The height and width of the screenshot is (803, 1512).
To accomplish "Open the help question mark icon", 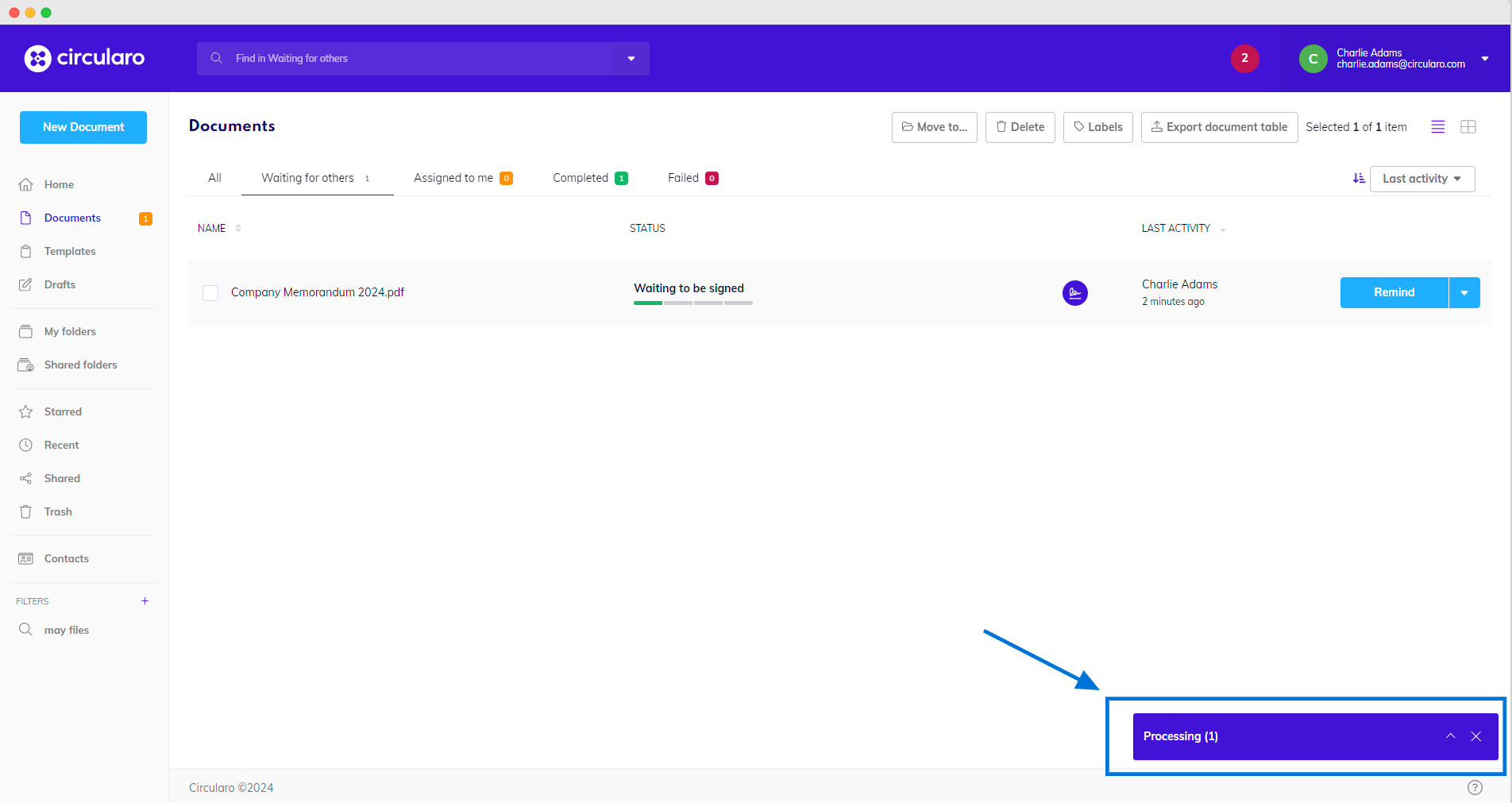I will click(x=1475, y=787).
